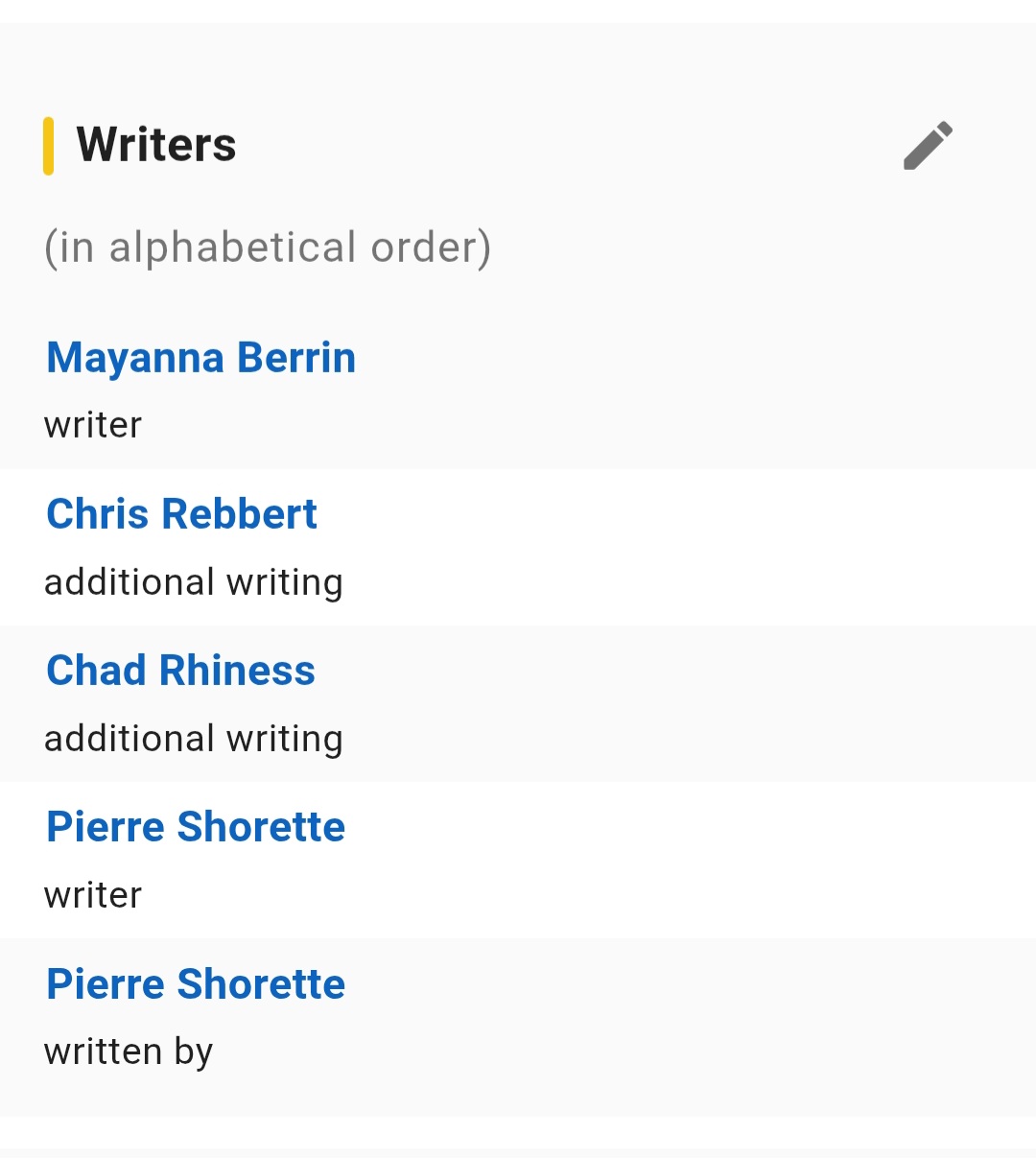Click the "(in alphabetical order)" note
Image resolution: width=1036 pixels, height=1158 pixels.
click(268, 248)
